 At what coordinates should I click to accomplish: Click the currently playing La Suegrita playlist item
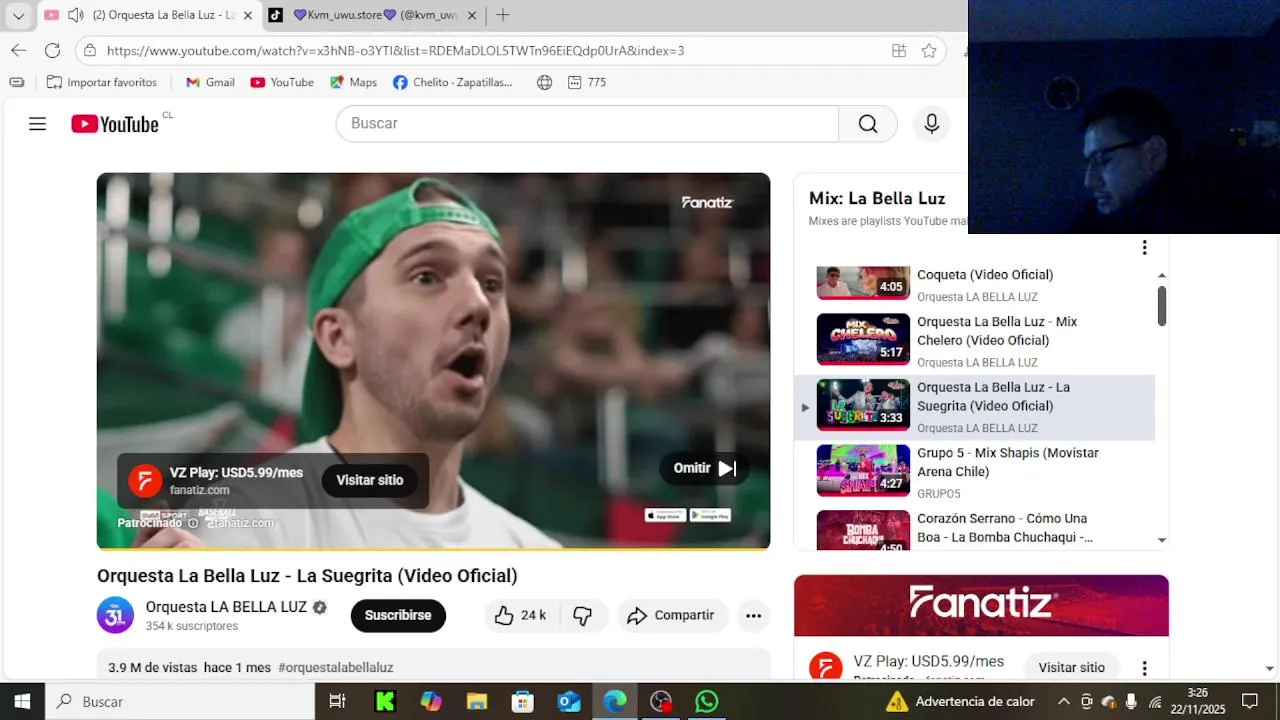pyautogui.click(x=975, y=408)
